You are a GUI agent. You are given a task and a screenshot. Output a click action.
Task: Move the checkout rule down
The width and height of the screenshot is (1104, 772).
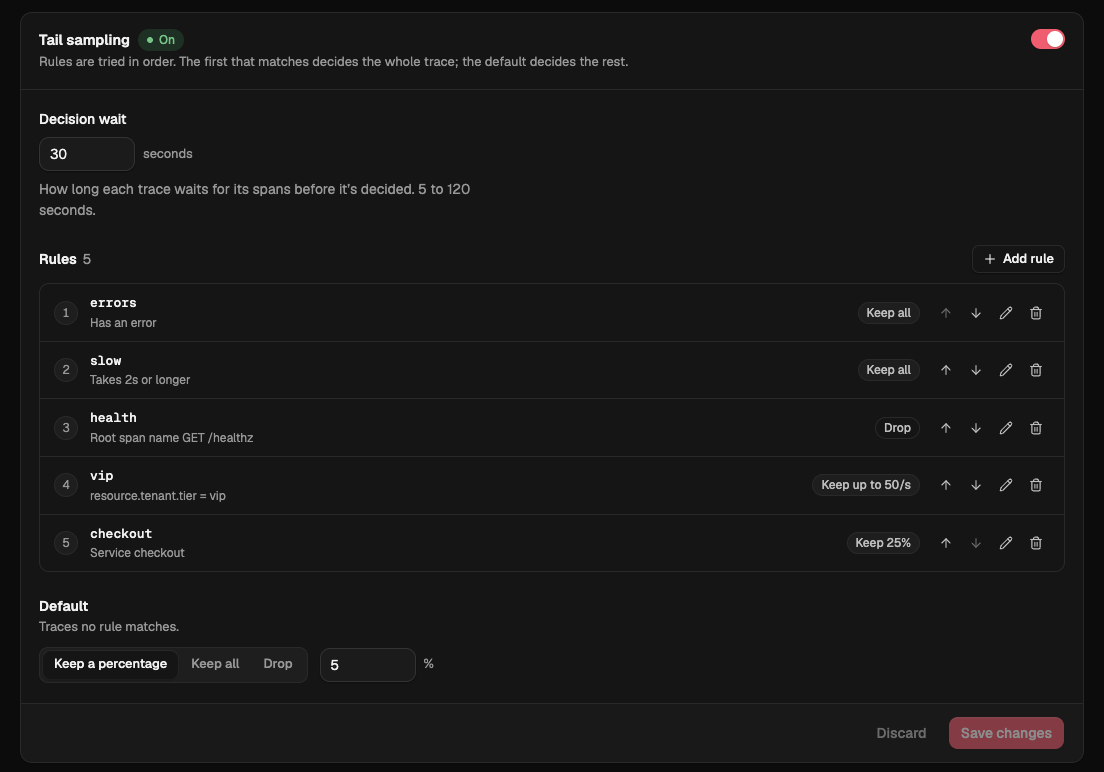976,542
